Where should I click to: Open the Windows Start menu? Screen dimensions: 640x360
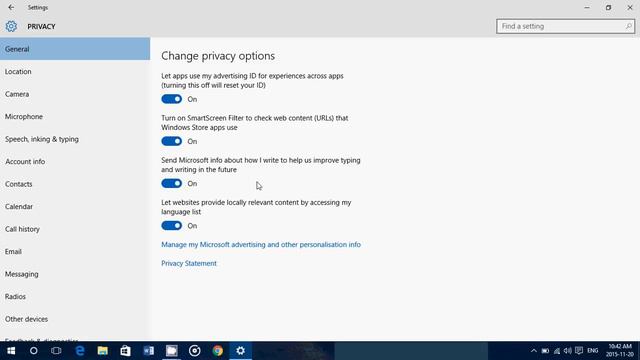coord(11,351)
